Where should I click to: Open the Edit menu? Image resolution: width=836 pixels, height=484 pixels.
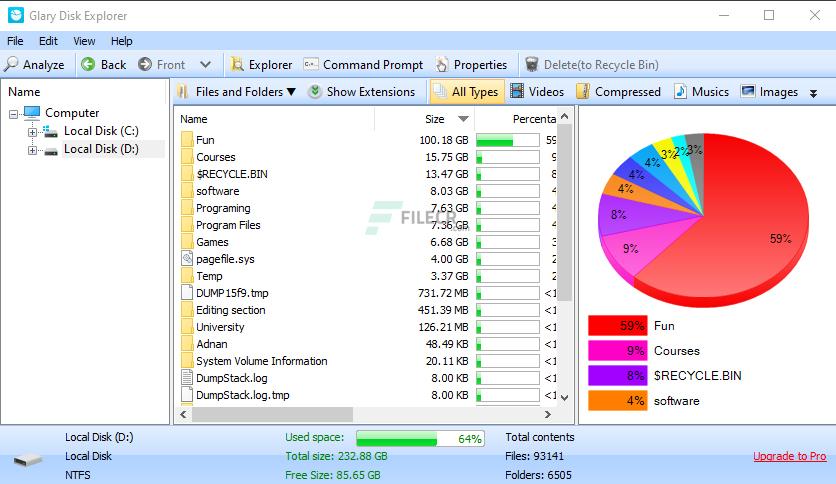(x=48, y=41)
